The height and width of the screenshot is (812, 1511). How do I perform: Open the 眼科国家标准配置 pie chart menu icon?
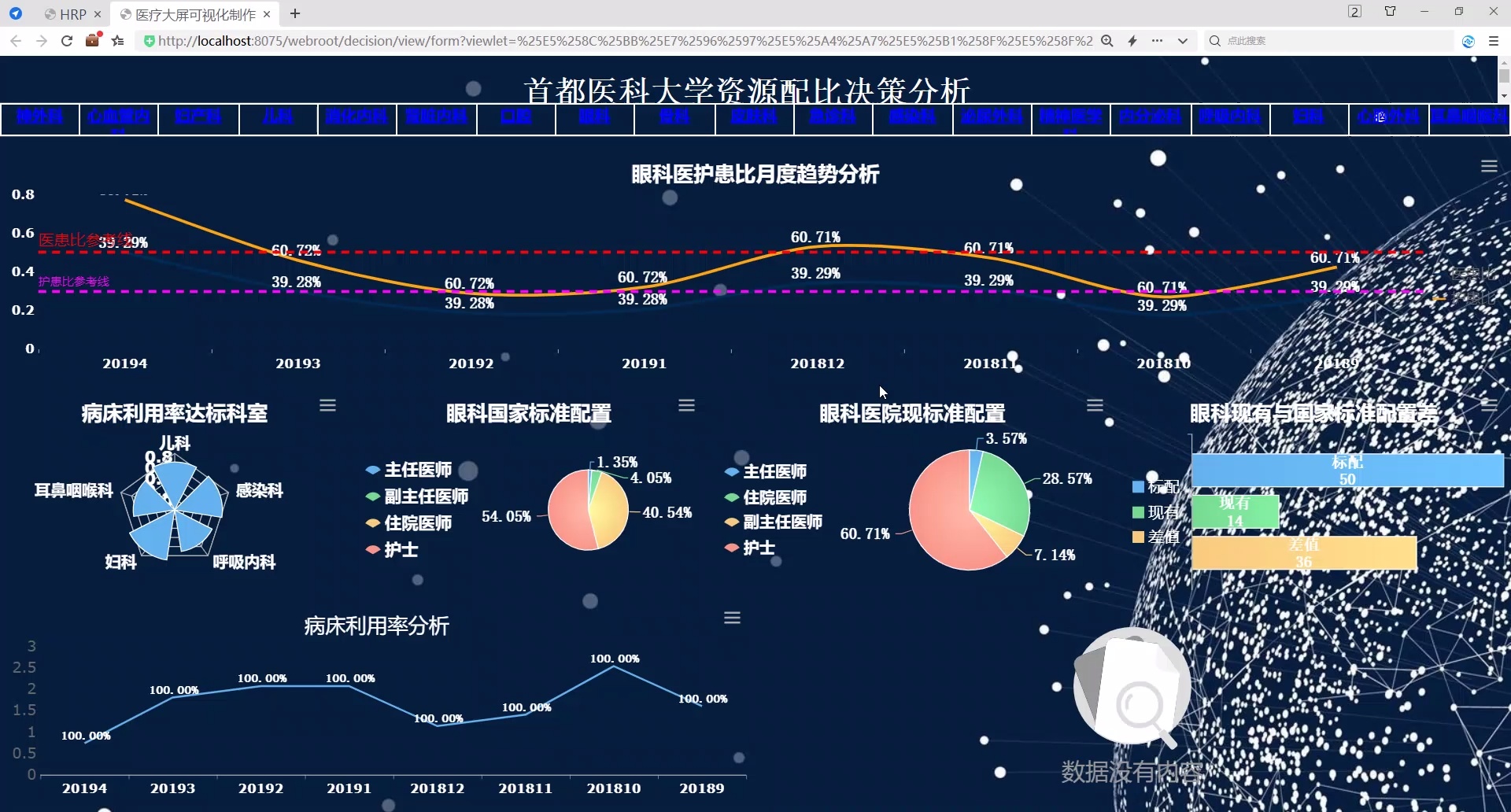pyautogui.click(x=687, y=404)
